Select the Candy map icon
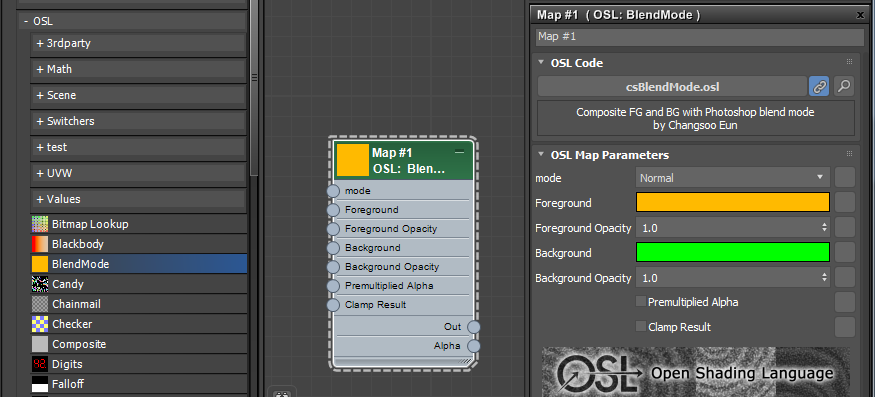Viewport: 875px width, 397px height. [40, 284]
